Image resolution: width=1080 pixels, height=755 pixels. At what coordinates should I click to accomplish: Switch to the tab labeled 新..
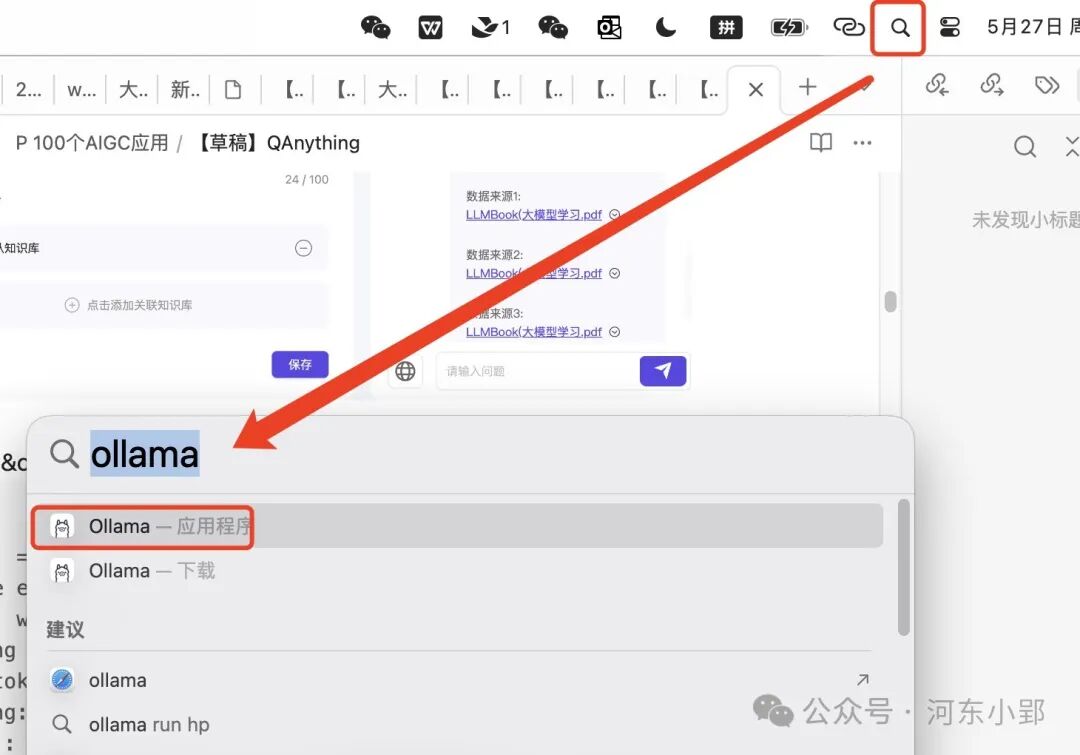pos(185,90)
